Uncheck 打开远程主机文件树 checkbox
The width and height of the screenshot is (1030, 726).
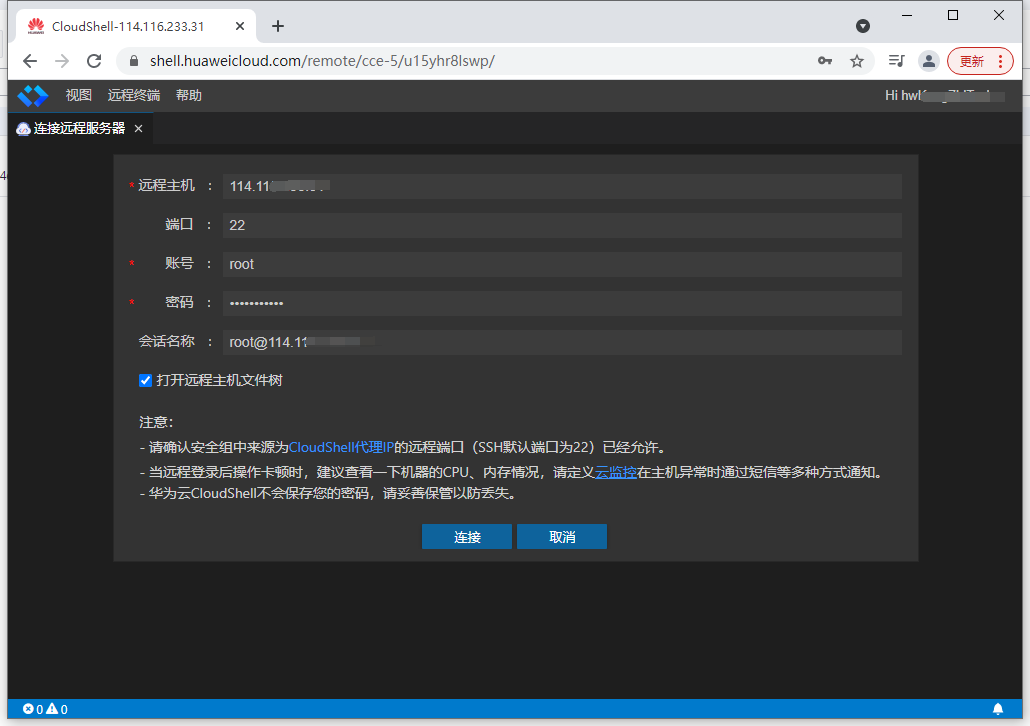[x=146, y=380]
